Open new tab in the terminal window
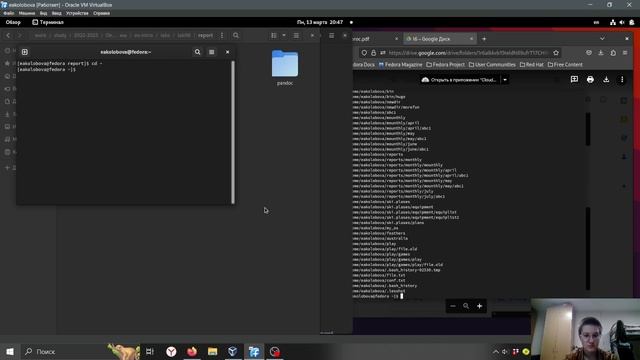This screenshot has height=360, width=640. (x=25, y=52)
